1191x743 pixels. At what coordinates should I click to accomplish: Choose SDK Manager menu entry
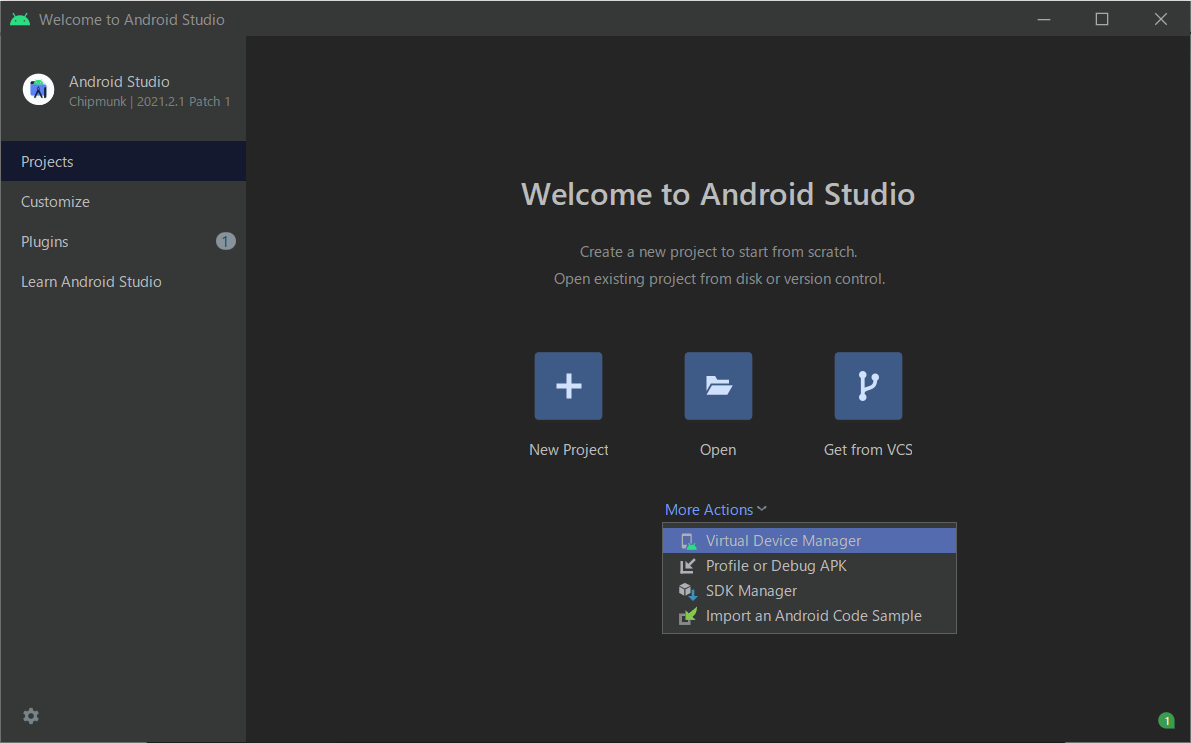pos(751,591)
